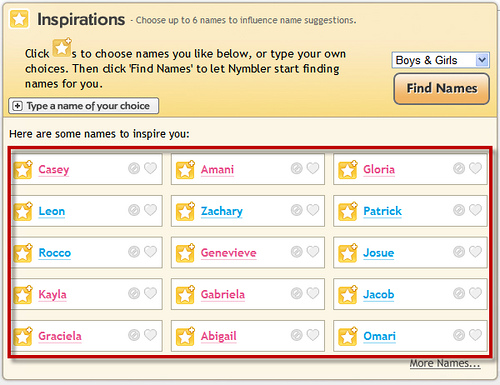Select the star next to Omari

click(348, 336)
